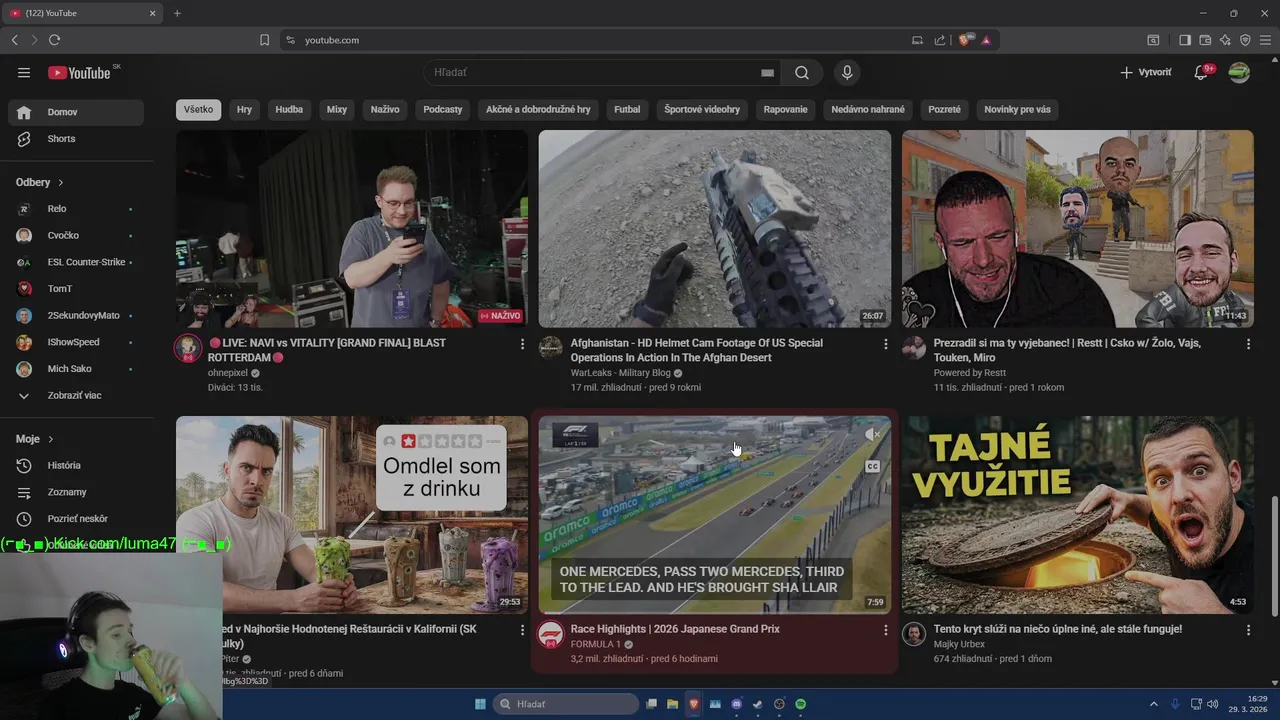
Task: Open História in the sidebar
Action: tap(75, 465)
